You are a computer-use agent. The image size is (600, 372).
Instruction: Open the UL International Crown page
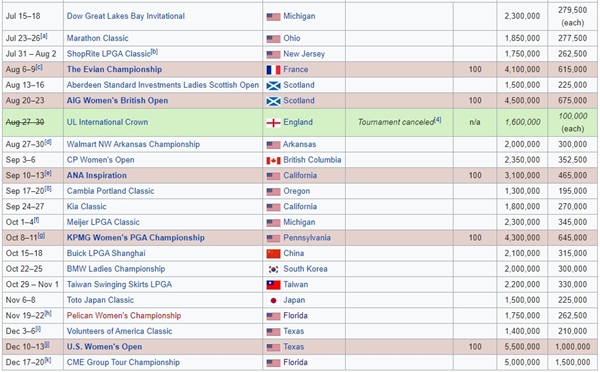coord(107,122)
